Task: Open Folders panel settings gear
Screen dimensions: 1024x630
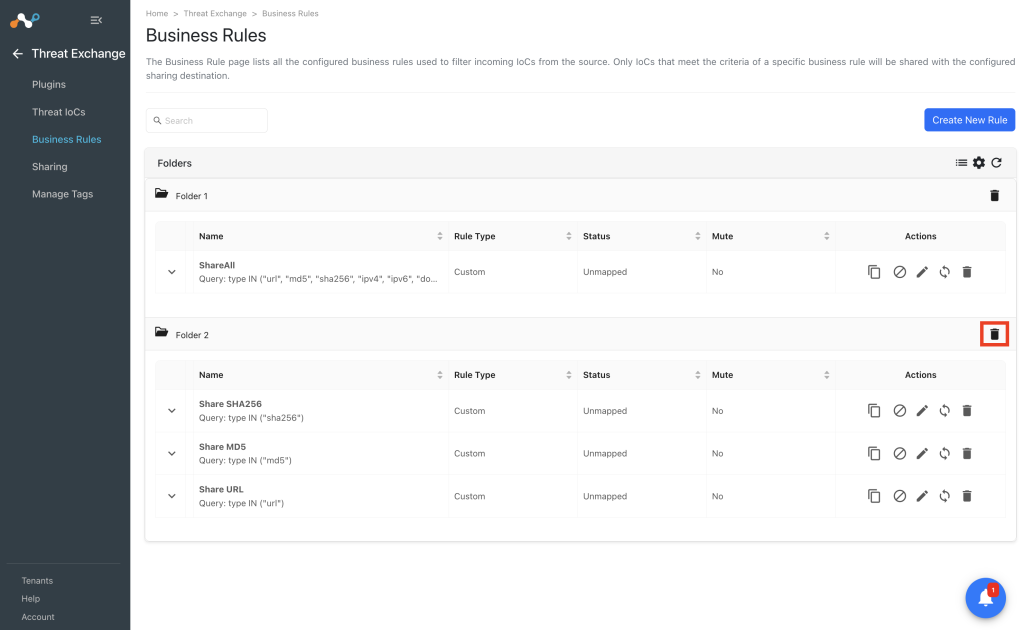Action: coord(979,163)
